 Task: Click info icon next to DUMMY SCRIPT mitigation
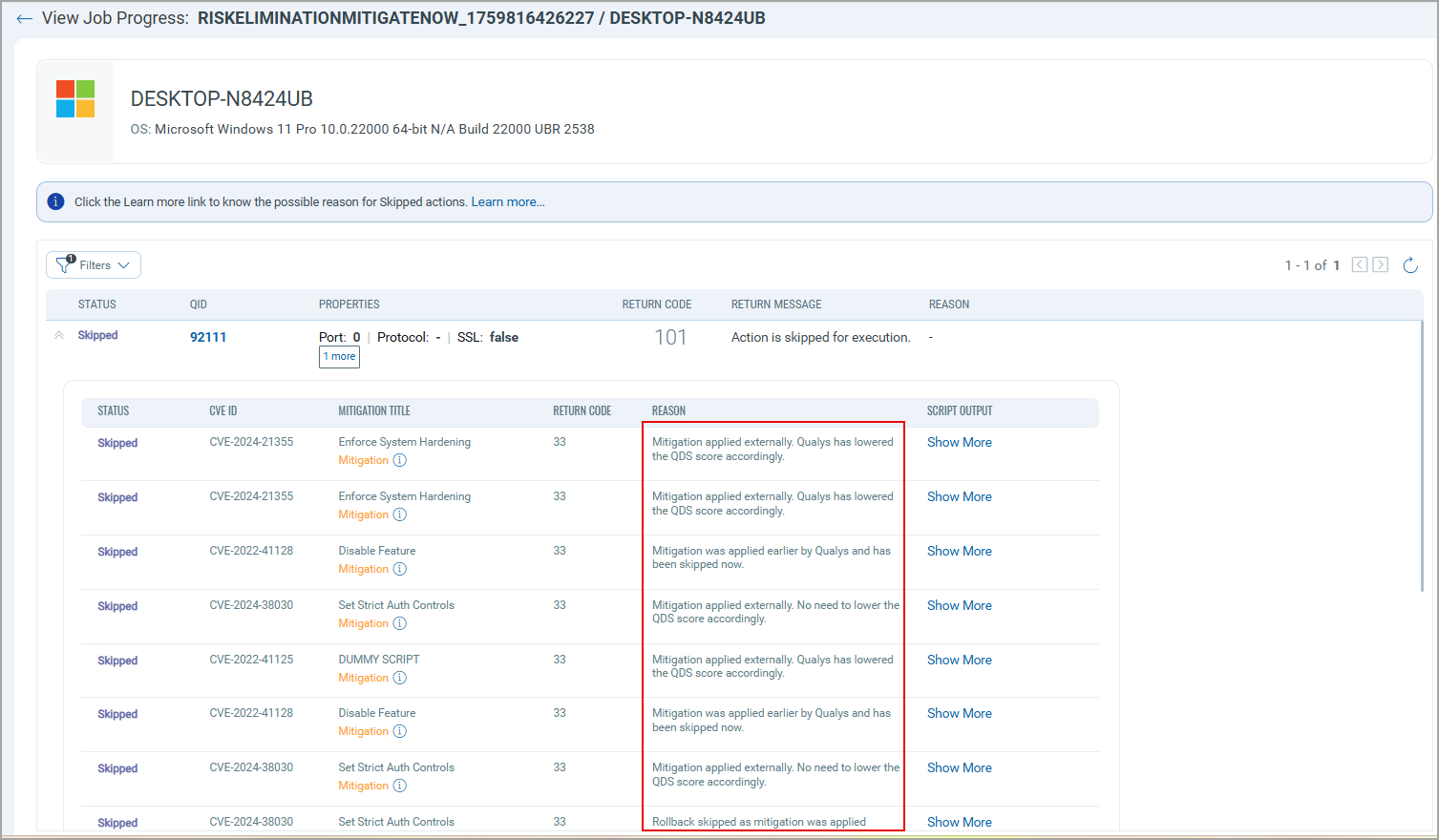[x=399, y=678]
